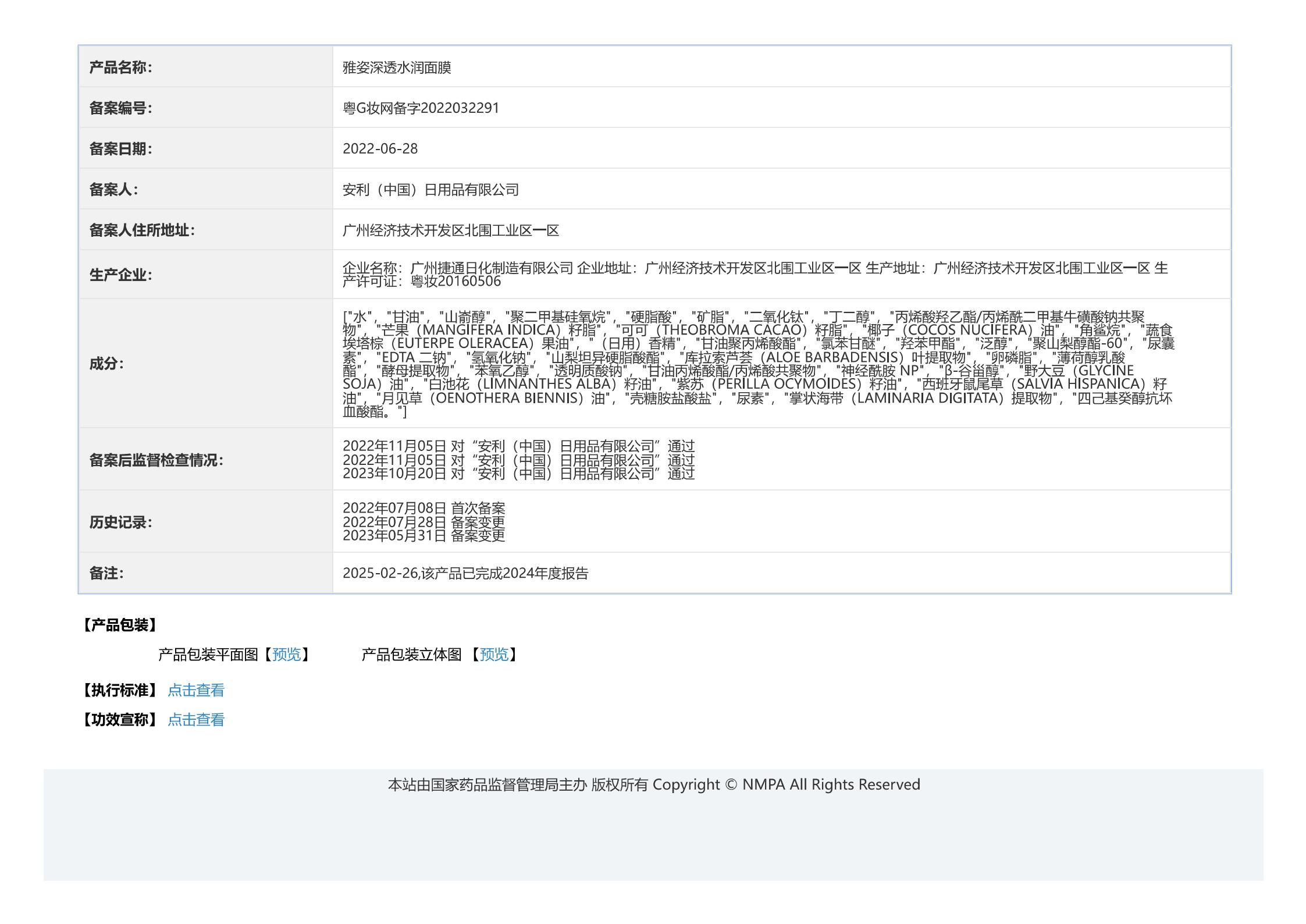This screenshot has height=924, width=1306.
Task: Click the 2022年07月08日 首次备案 history entry
Action: 424,509
